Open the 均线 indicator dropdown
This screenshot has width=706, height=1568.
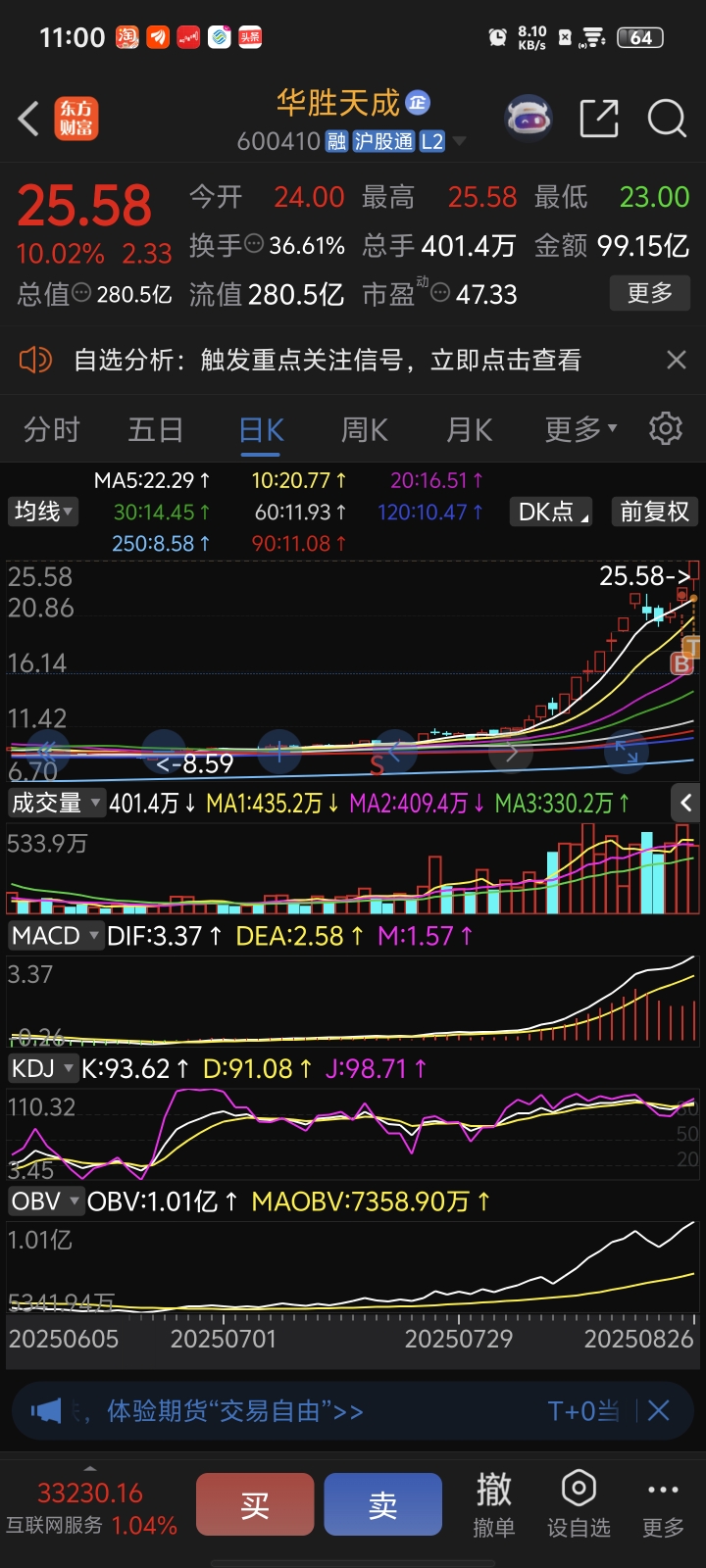tap(44, 512)
